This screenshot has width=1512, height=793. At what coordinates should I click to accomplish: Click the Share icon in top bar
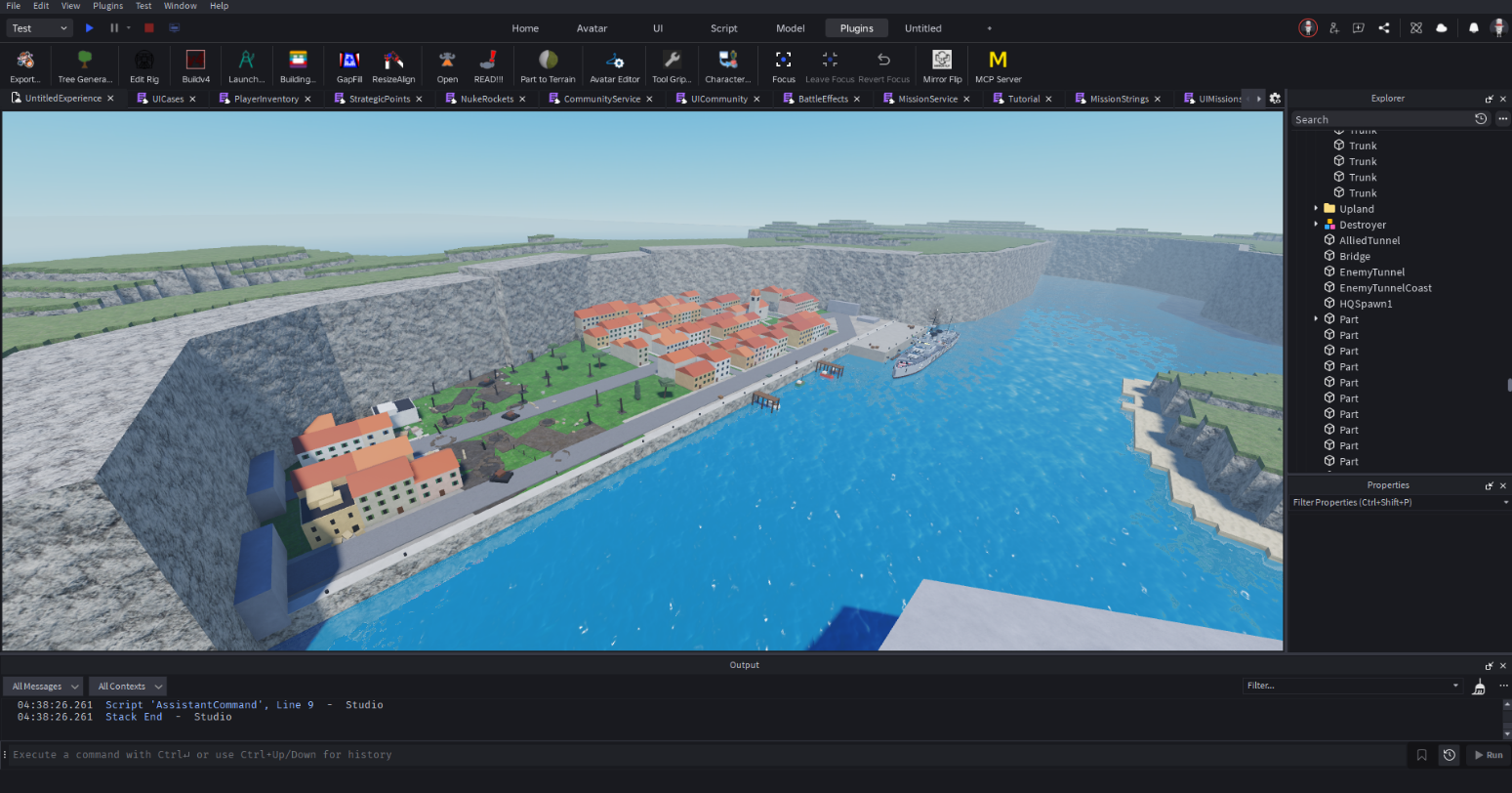[x=1383, y=28]
